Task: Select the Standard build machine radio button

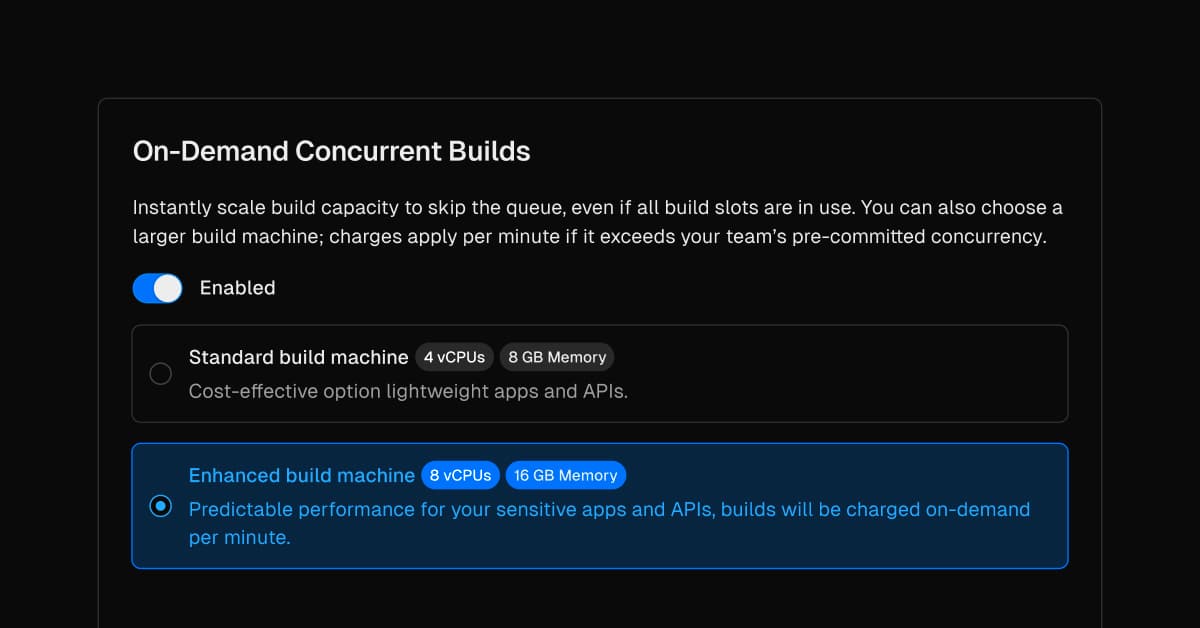Action: [160, 374]
